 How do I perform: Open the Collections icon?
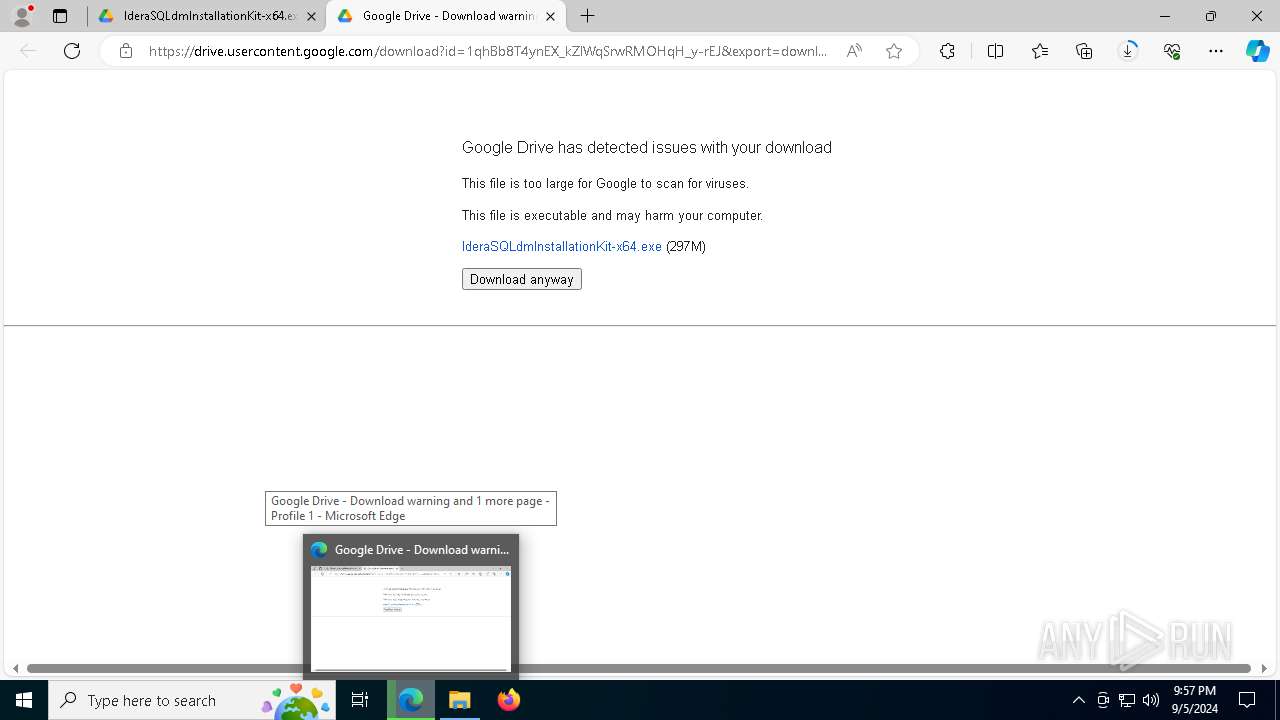click(1084, 51)
